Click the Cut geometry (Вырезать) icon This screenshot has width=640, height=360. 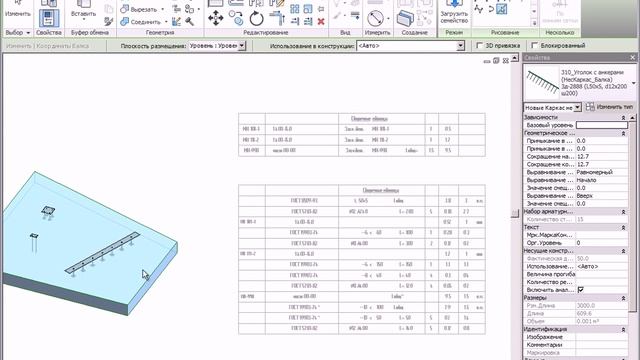tap(125, 9)
